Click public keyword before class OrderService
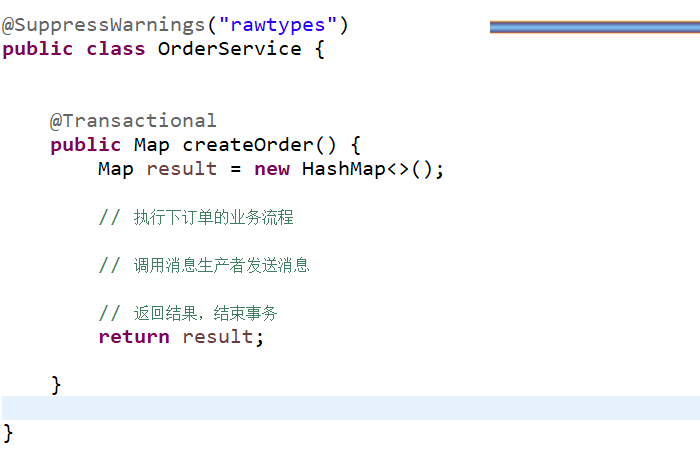The height and width of the screenshot is (450, 700). point(37,50)
